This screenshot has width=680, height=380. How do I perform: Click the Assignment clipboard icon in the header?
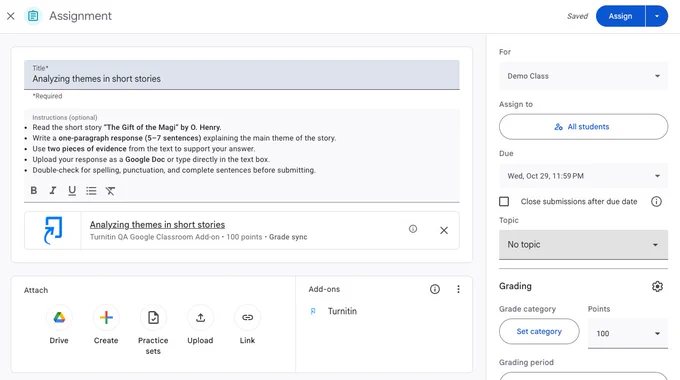[x=33, y=16]
